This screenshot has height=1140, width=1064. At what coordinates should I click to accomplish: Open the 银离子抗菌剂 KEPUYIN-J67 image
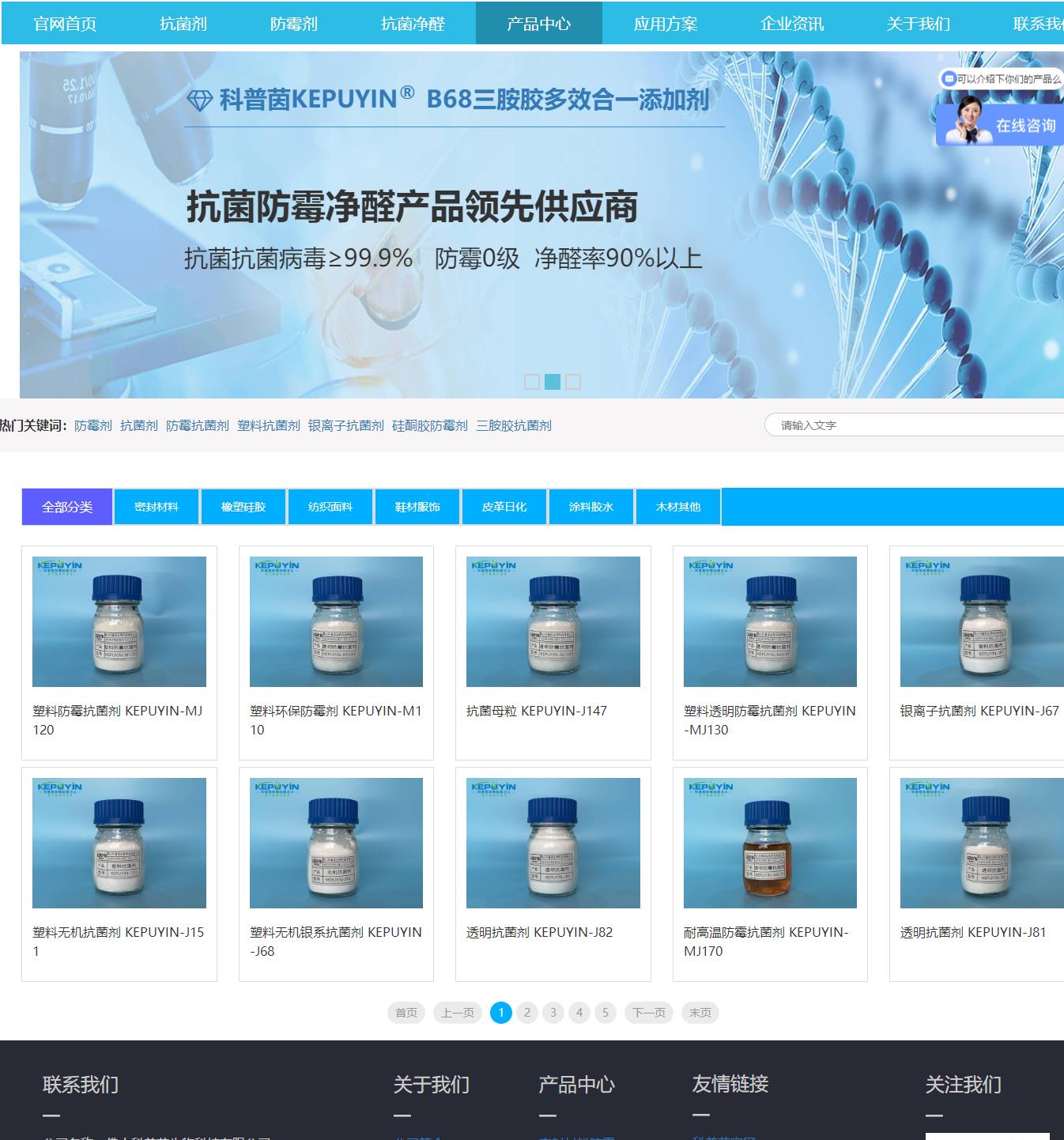click(982, 621)
